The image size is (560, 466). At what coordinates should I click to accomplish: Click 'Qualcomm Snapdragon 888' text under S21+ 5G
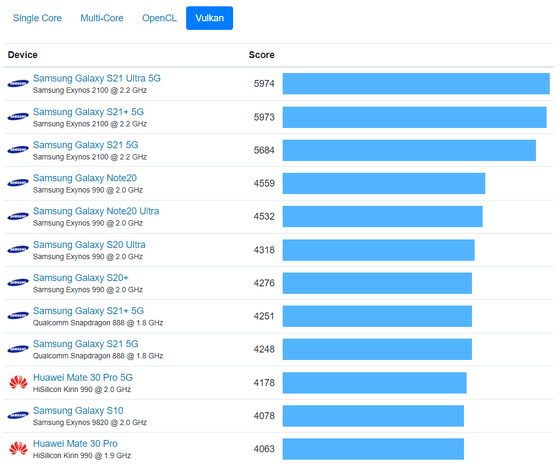79,323
